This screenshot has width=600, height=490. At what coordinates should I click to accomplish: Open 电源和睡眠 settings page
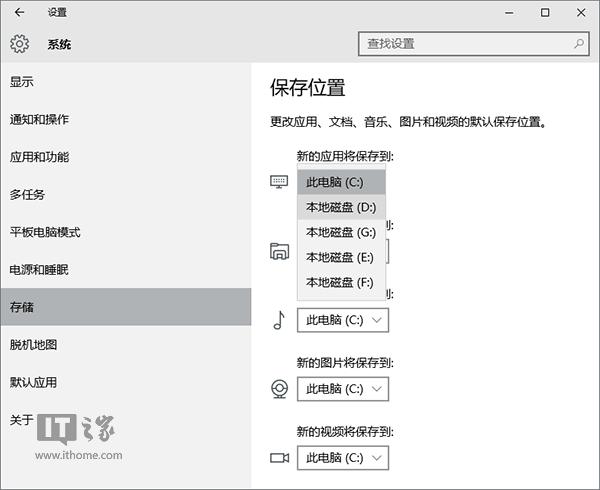point(40,270)
